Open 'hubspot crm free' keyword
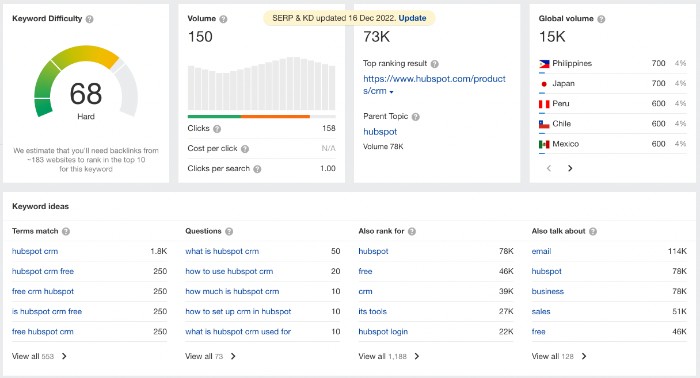Image resolution: width=700 pixels, height=378 pixels. click(x=43, y=271)
